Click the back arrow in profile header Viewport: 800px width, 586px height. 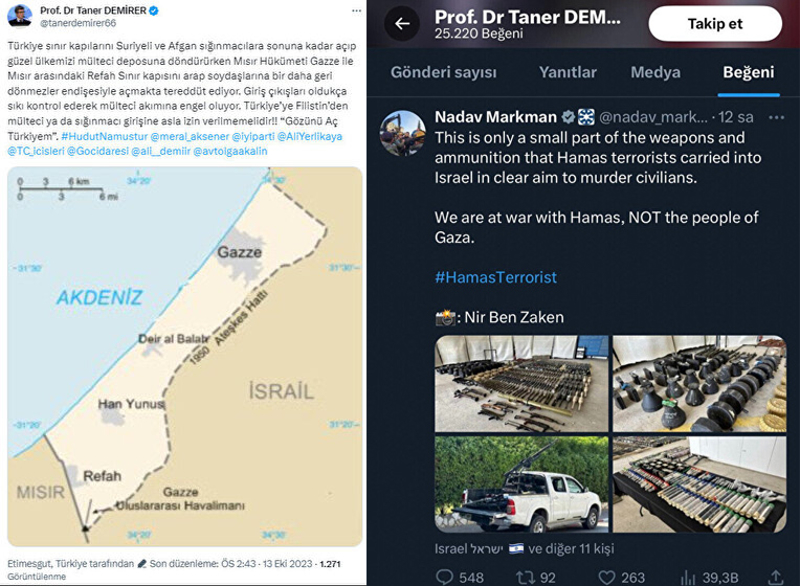[x=401, y=23]
